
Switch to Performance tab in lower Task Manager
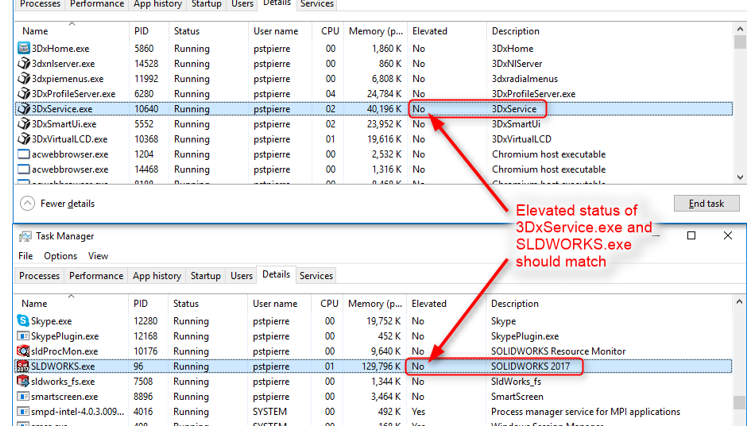96,276
